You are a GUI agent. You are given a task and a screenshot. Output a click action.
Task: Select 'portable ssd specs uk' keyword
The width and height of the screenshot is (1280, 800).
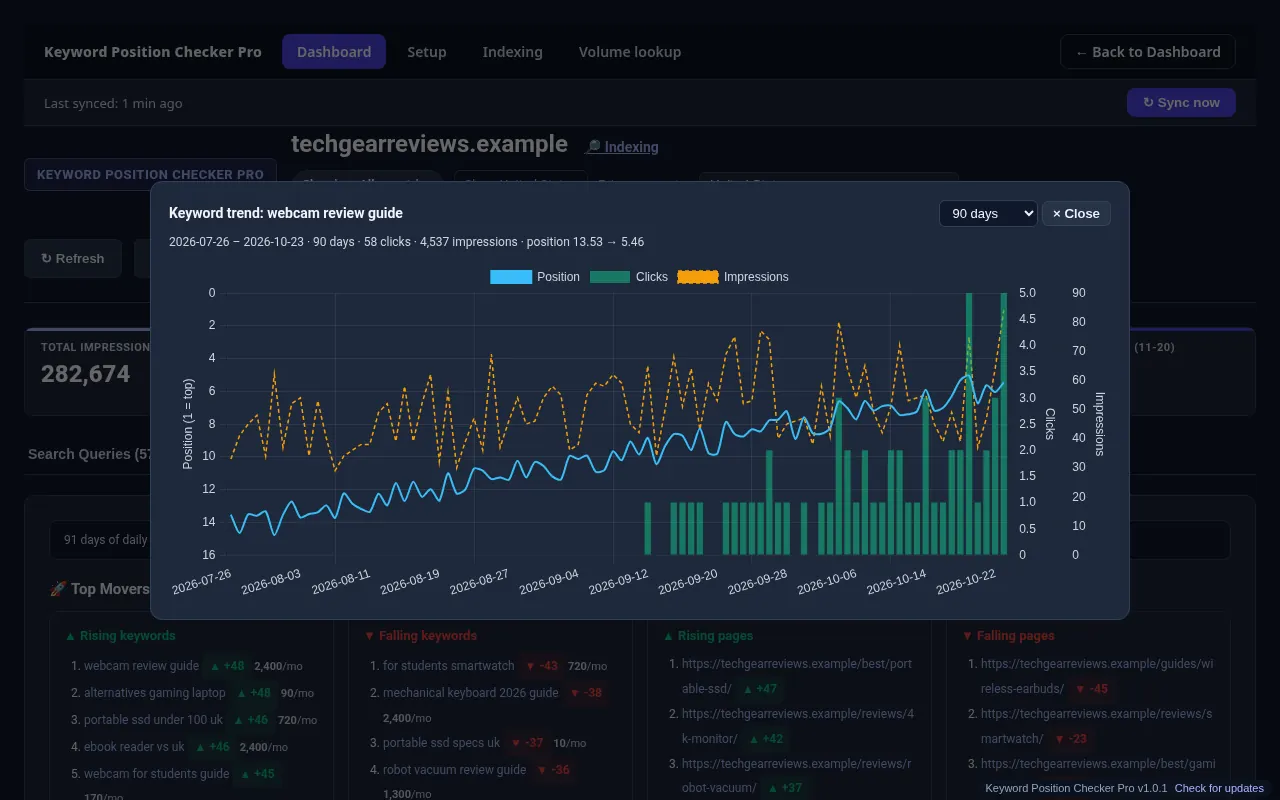(x=442, y=743)
